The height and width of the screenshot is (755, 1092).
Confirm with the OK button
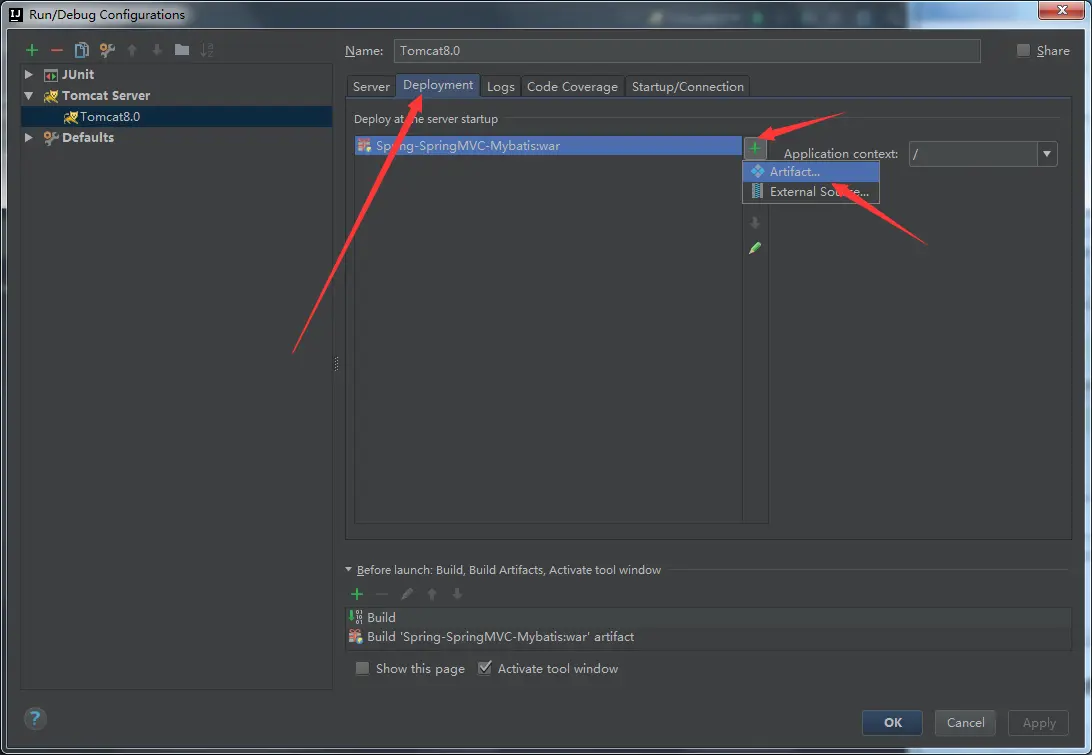coord(893,723)
